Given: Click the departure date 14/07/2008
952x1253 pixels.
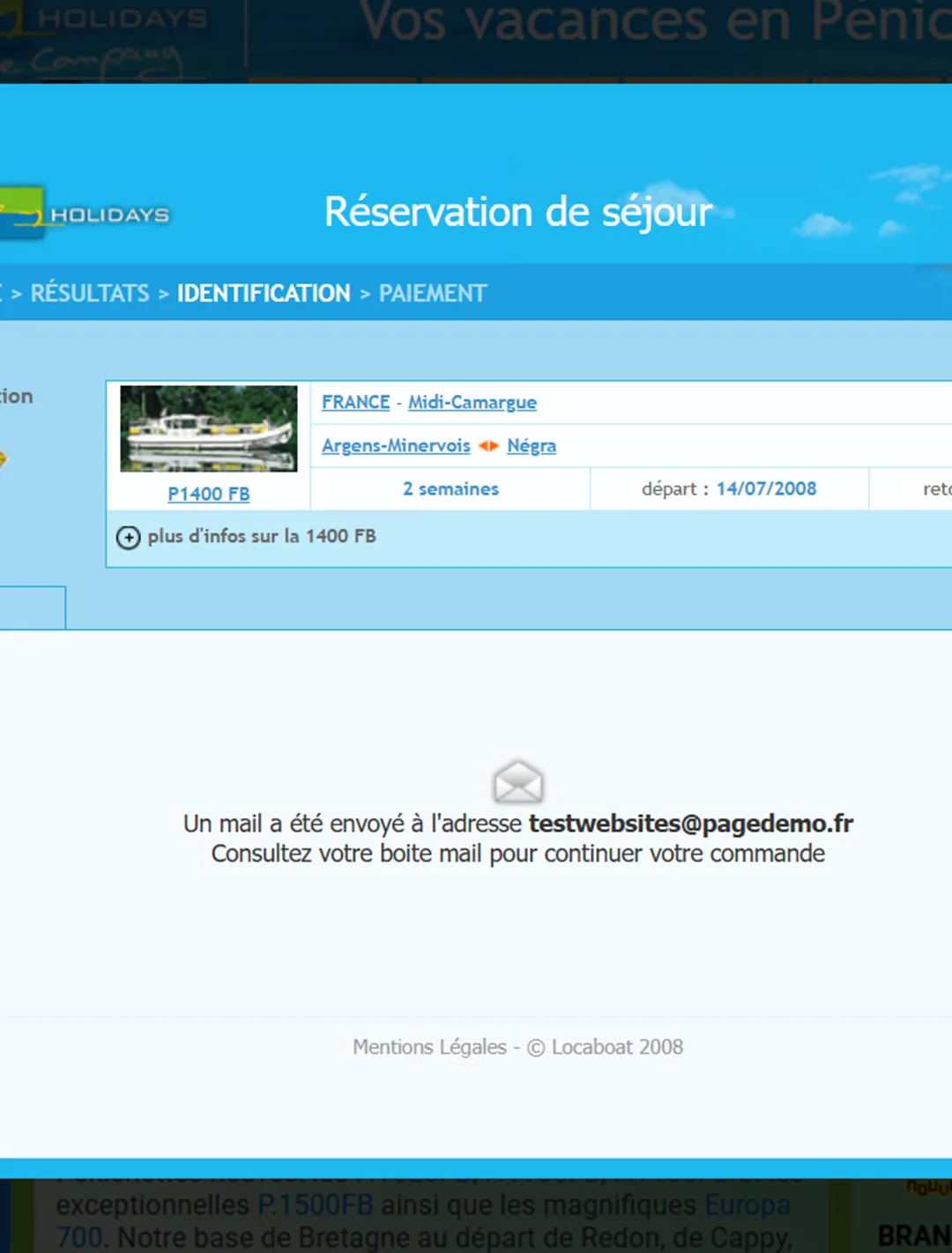Looking at the screenshot, I should point(766,489).
